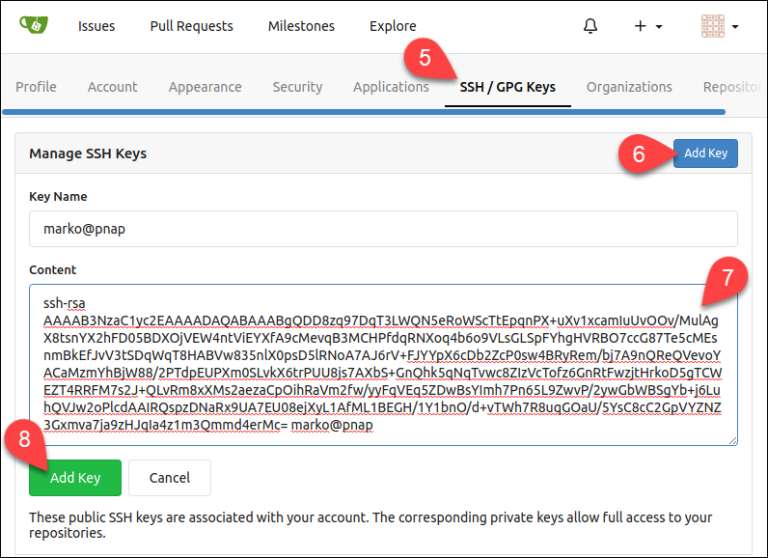Screen dimensions: 768x558
Task: Go to Issues in the top navigation
Action: 96,26
